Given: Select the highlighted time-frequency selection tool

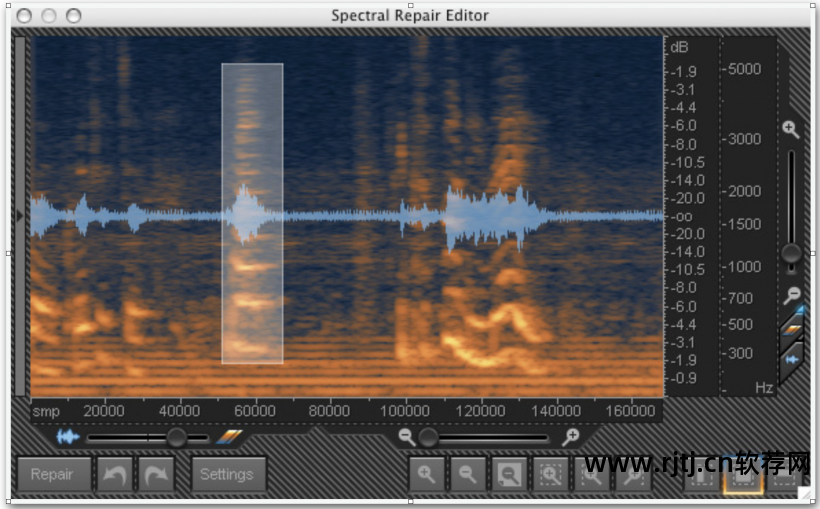Looking at the screenshot, I should click(743, 475).
